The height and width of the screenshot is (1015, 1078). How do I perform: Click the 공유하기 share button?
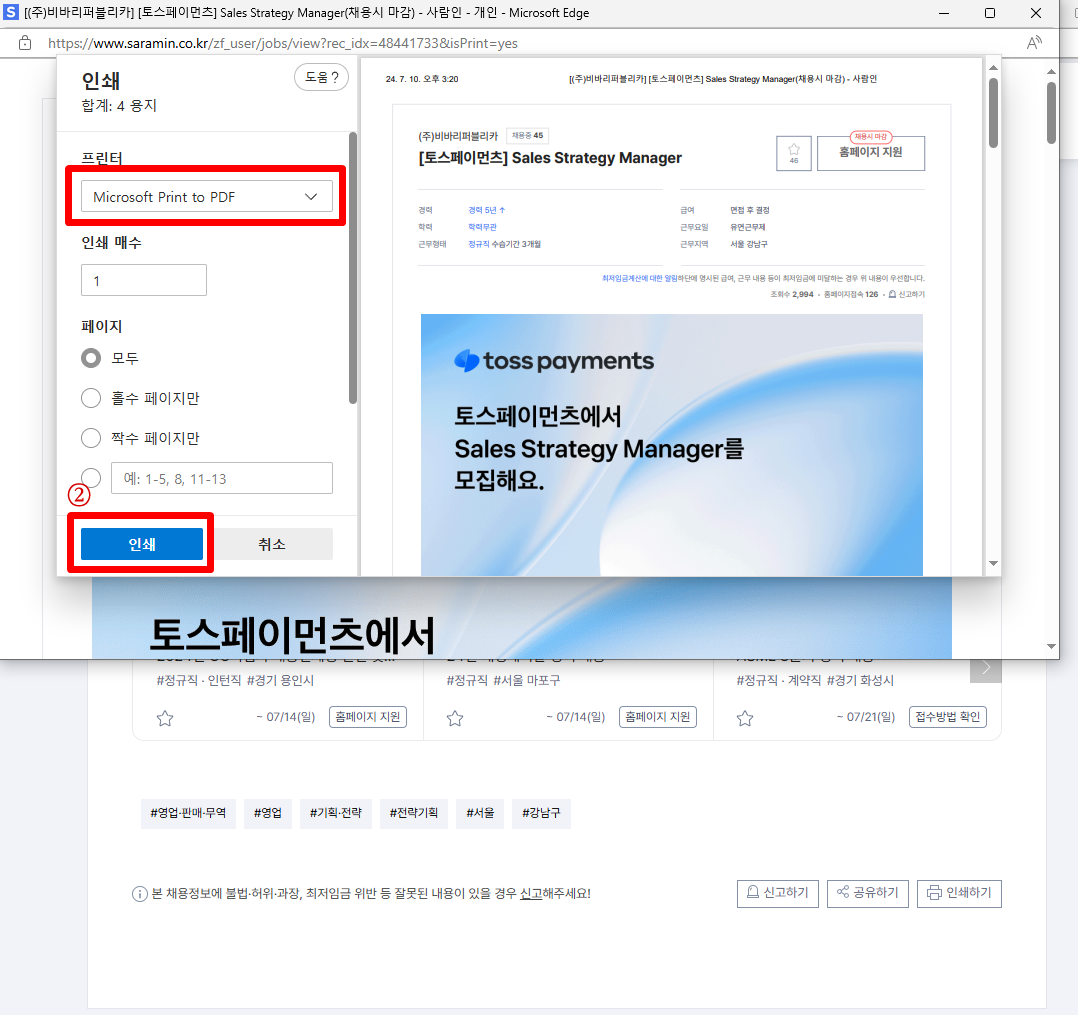tap(868, 893)
